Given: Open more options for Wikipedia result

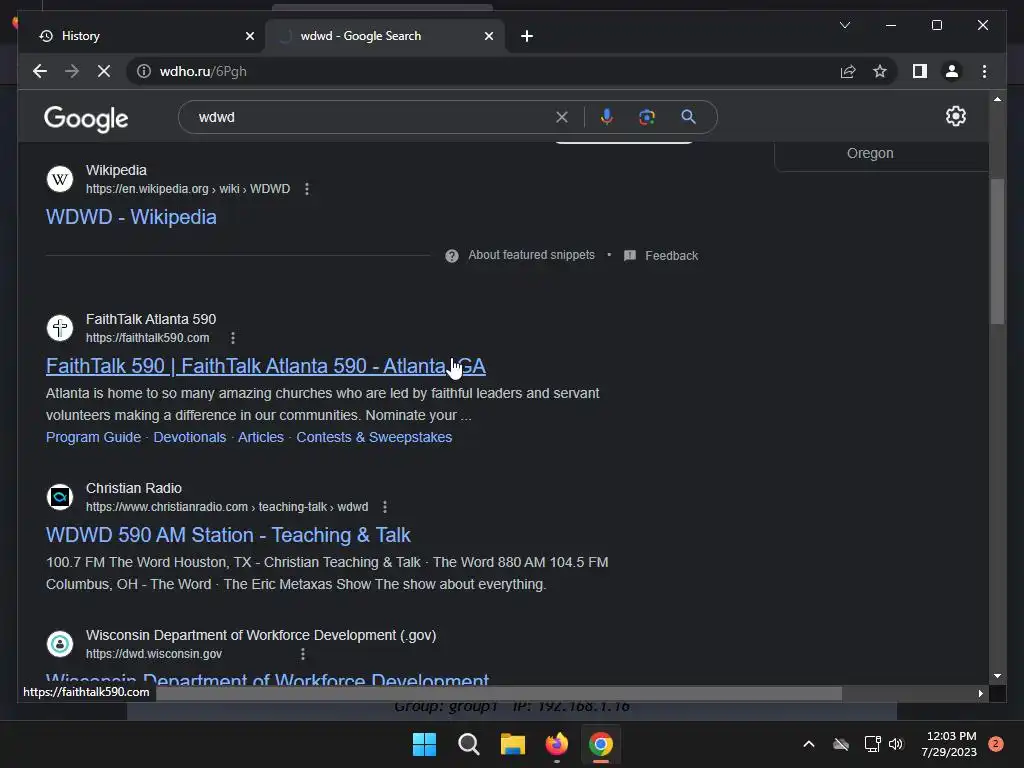Looking at the screenshot, I should (x=307, y=189).
